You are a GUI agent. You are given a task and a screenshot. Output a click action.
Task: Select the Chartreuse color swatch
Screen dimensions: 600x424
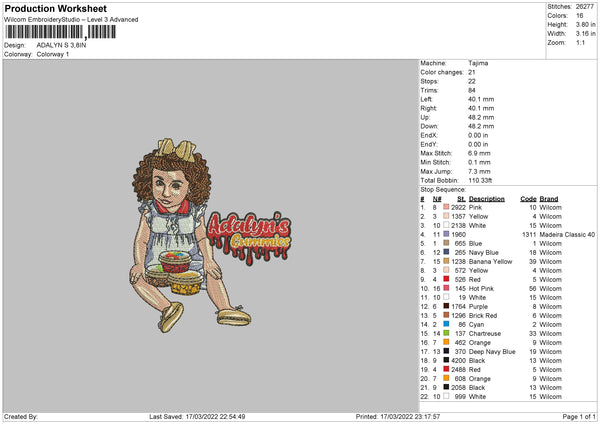(446, 333)
